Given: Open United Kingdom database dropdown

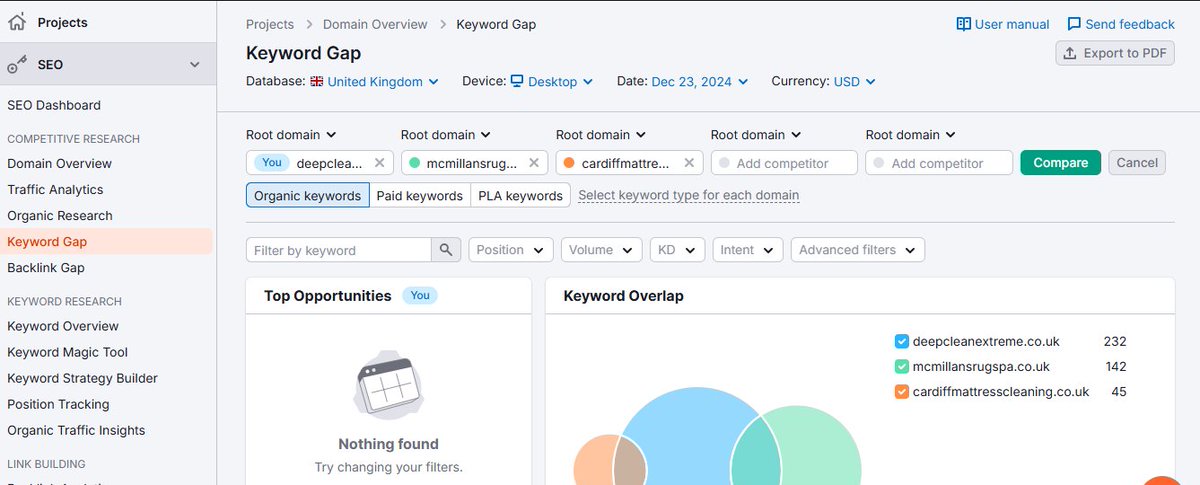Looking at the screenshot, I should tap(375, 82).
